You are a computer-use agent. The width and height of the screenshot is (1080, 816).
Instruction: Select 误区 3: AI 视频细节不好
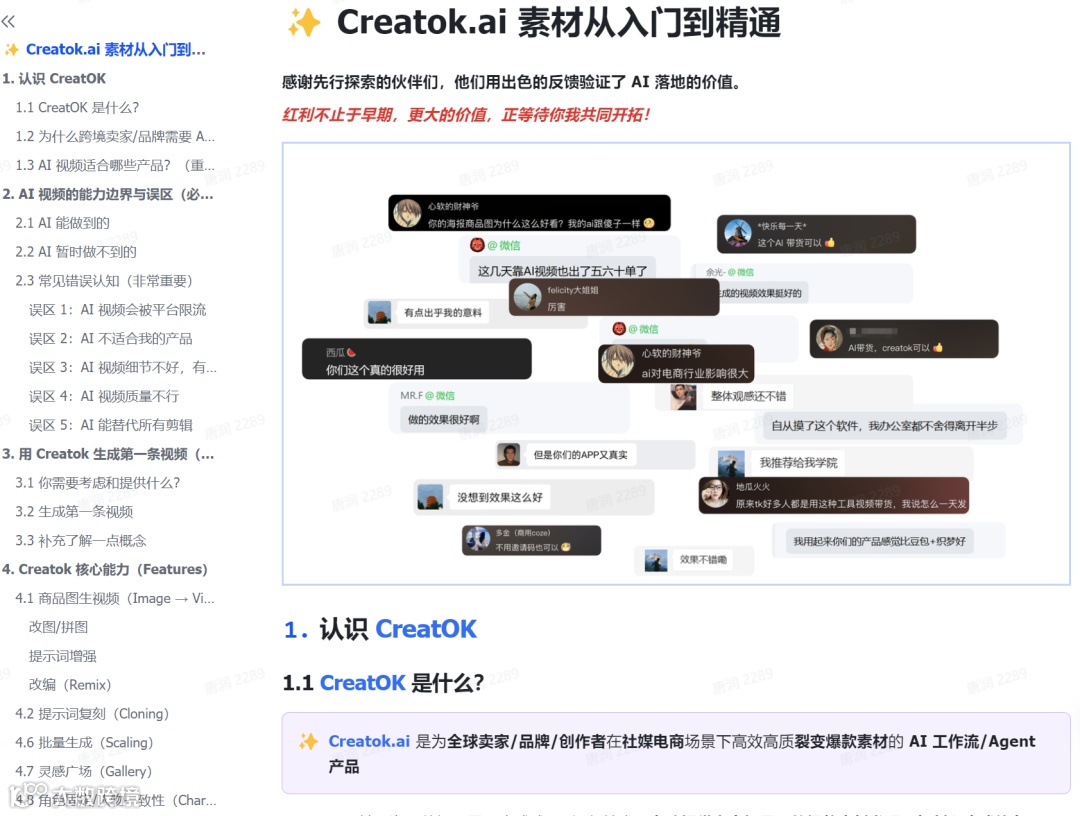pyautogui.click(x=123, y=368)
